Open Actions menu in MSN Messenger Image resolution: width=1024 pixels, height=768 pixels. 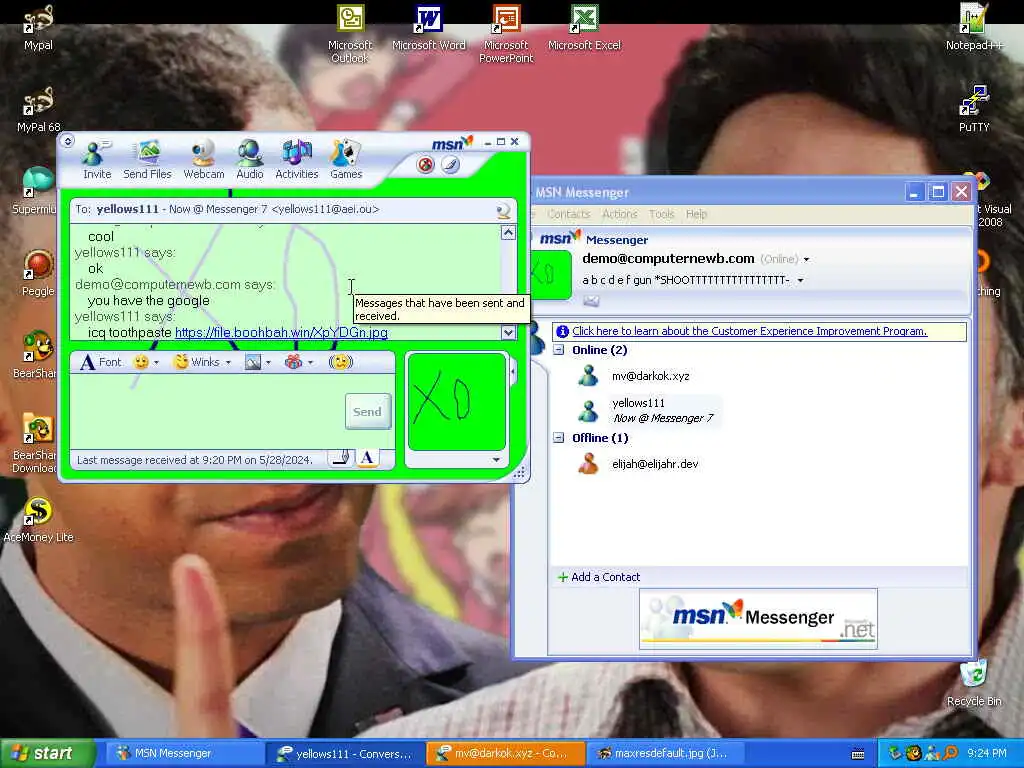tap(619, 214)
